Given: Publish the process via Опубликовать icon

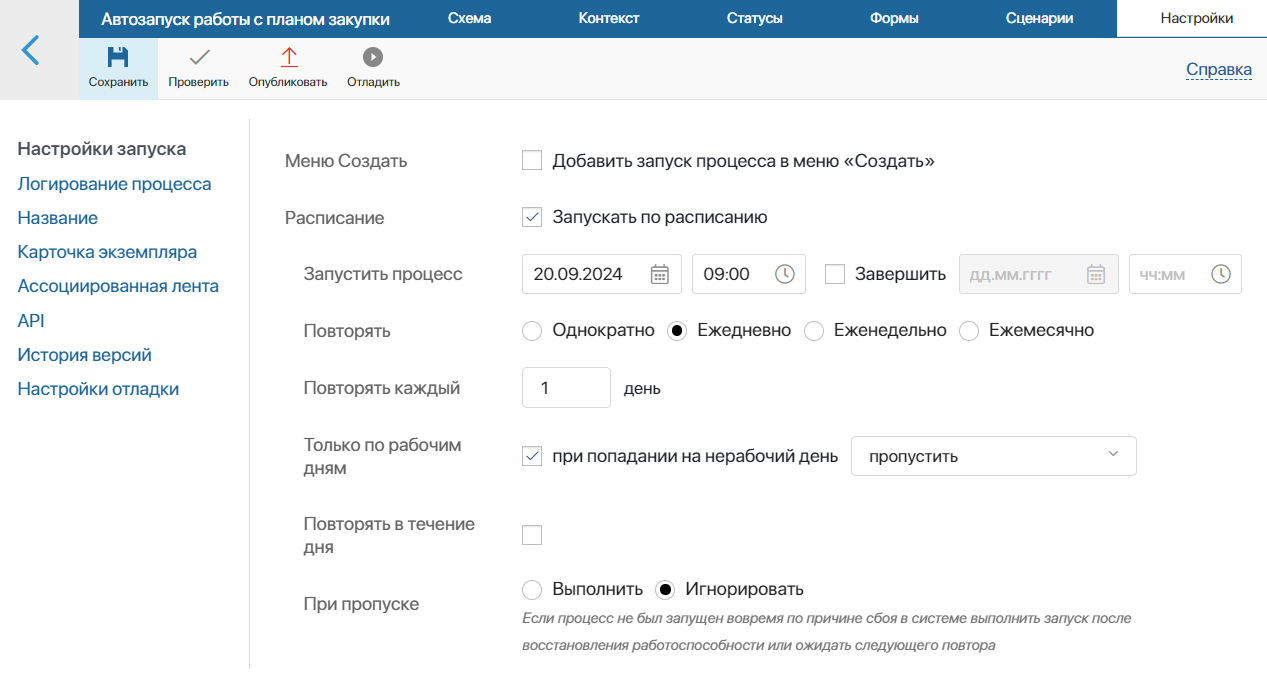Looking at the screenshot, I should (x=288, y=58).
